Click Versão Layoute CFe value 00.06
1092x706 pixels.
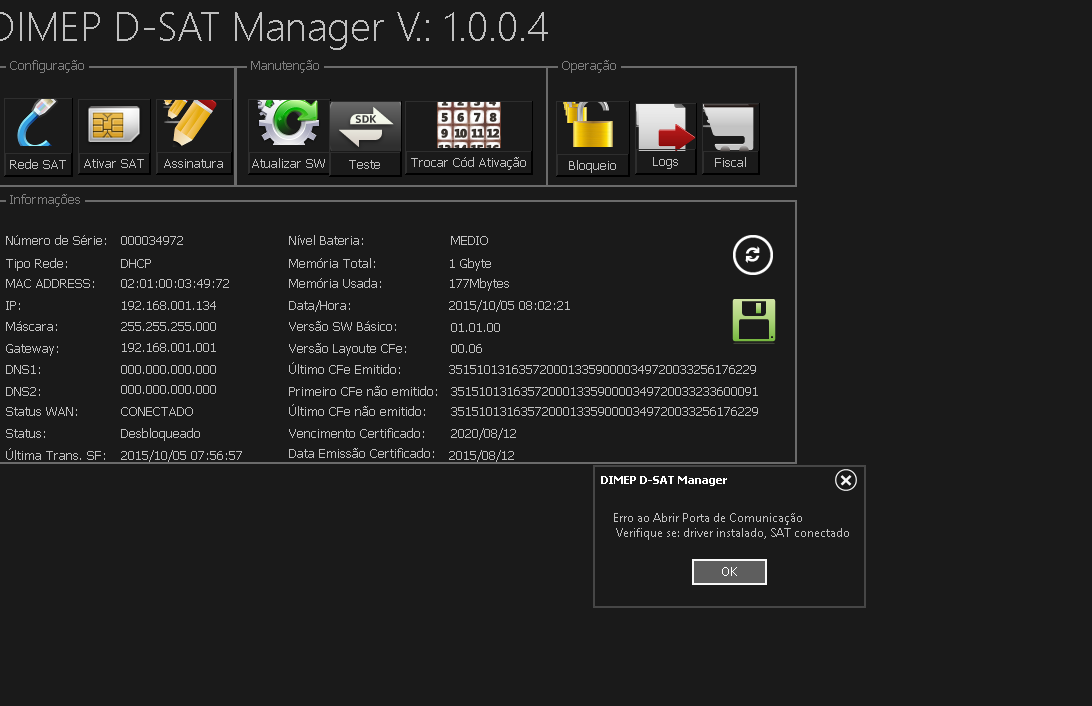pos(466,349)
